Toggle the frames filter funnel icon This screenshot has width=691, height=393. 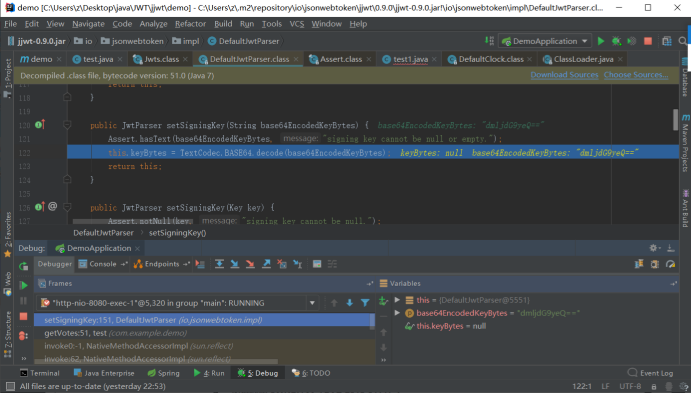click(365, 303)
